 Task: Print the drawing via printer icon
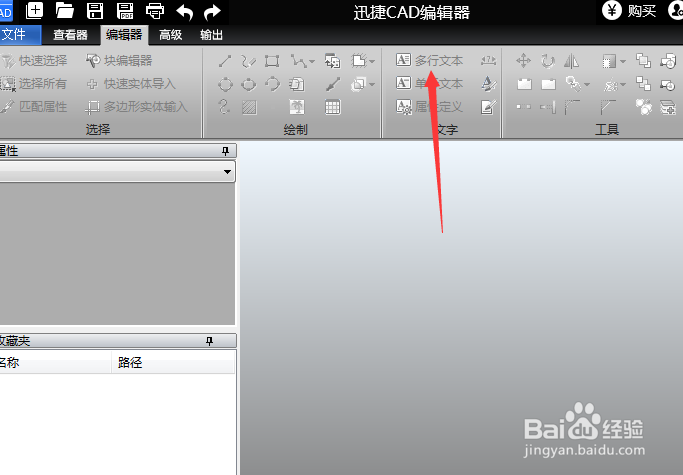tap(155, 10)
